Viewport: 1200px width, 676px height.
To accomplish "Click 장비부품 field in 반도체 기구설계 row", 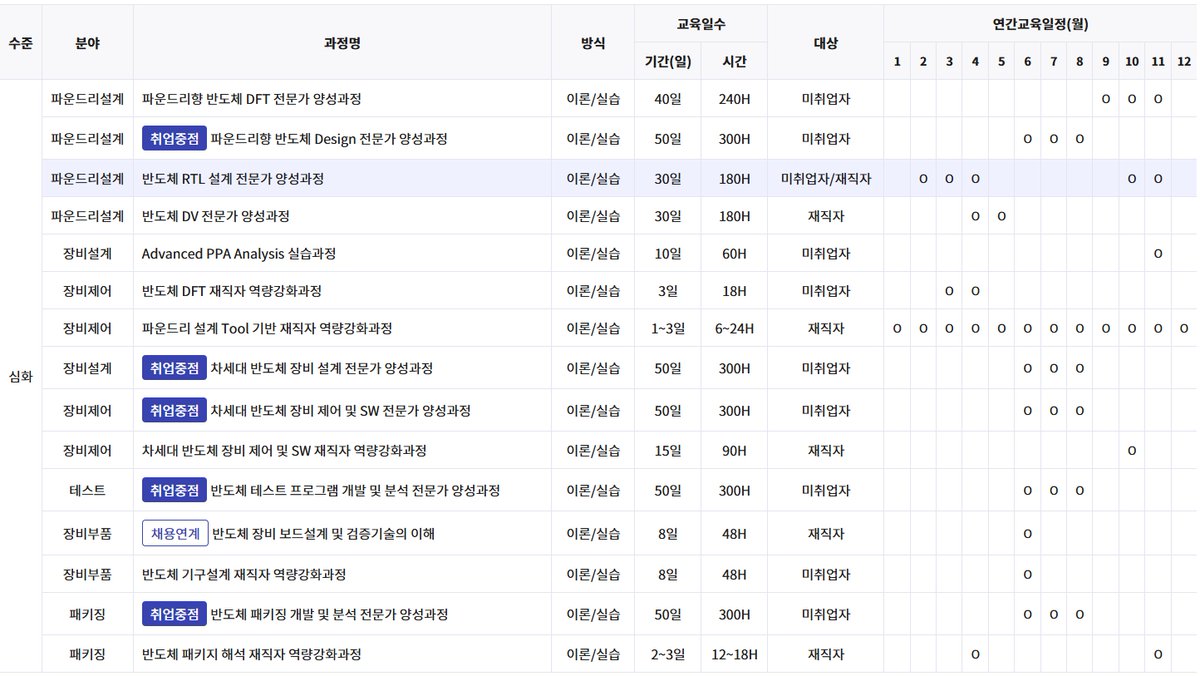I will [x=88, y=574].
